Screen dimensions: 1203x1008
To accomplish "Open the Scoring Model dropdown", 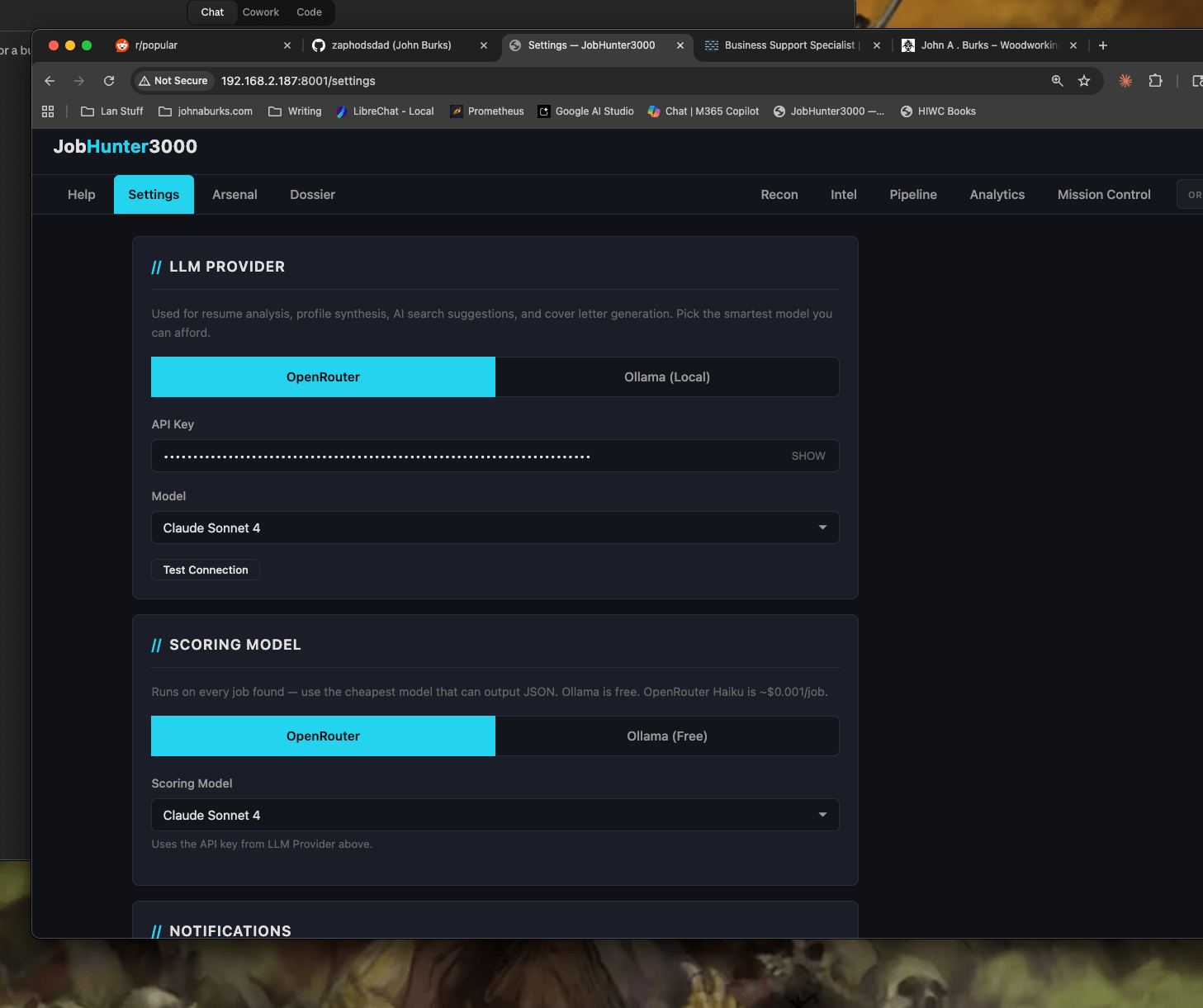I will (x=495, y=816).
